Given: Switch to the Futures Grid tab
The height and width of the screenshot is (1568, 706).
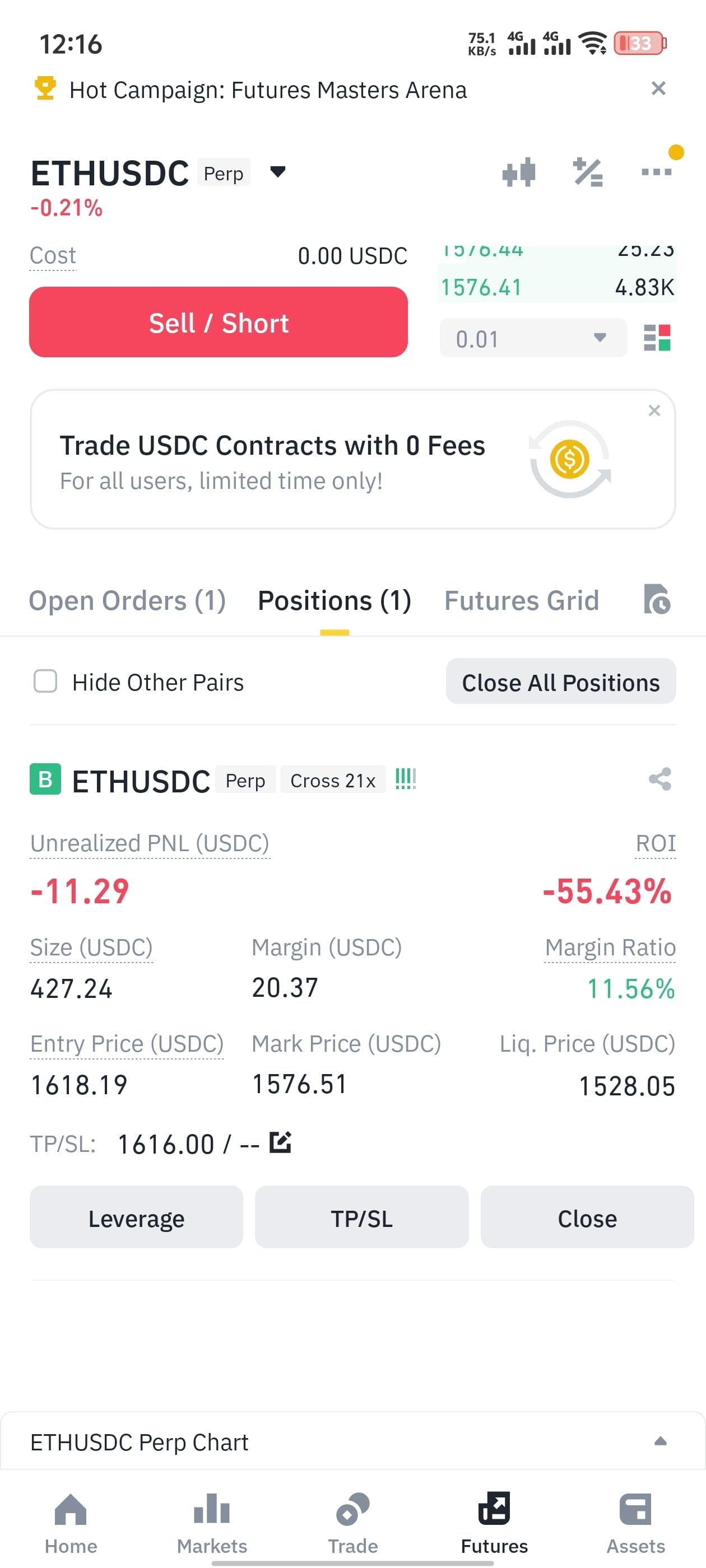Looking at the screenshot, I should click(x=522, y=601).
